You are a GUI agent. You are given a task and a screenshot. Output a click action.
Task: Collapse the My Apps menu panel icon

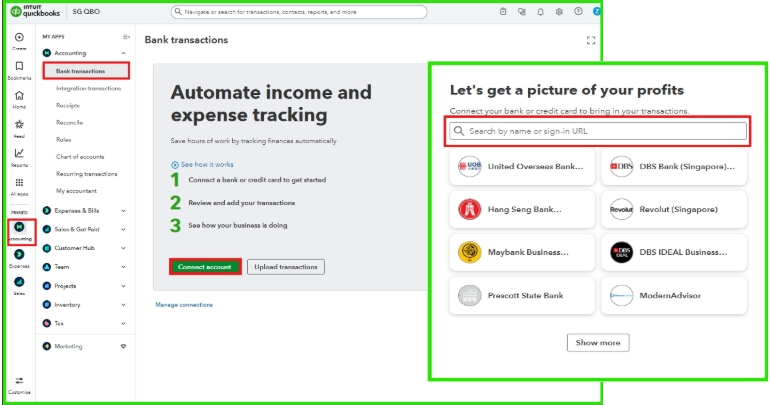[126, 37]
